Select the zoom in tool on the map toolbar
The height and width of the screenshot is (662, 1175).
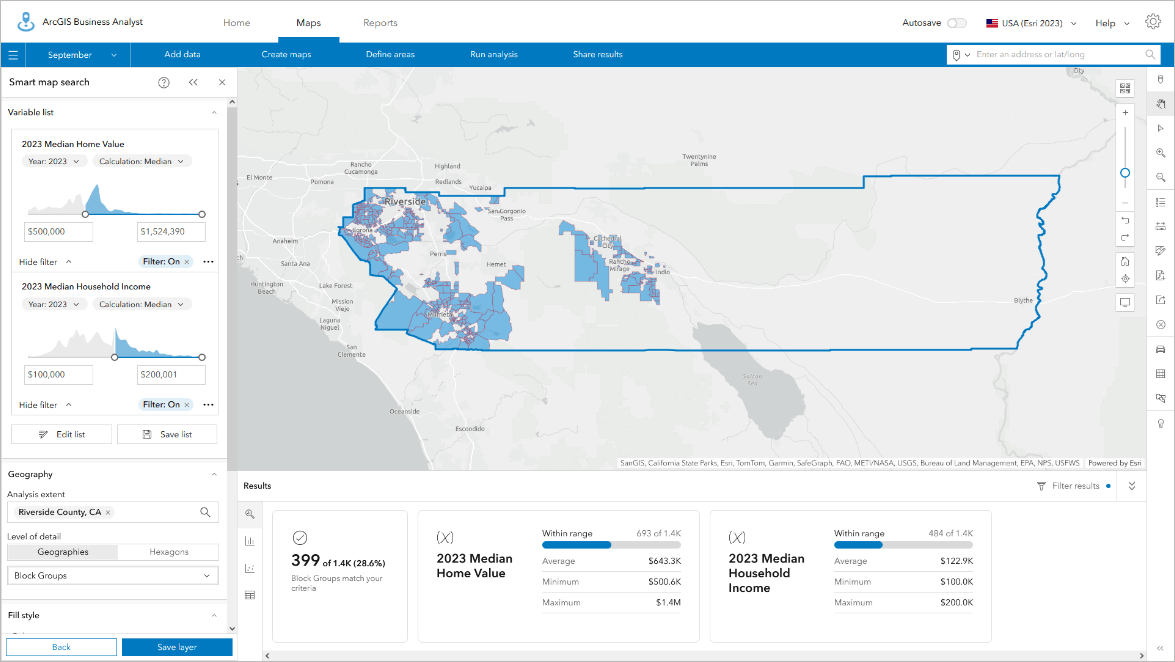[1161, 152]
